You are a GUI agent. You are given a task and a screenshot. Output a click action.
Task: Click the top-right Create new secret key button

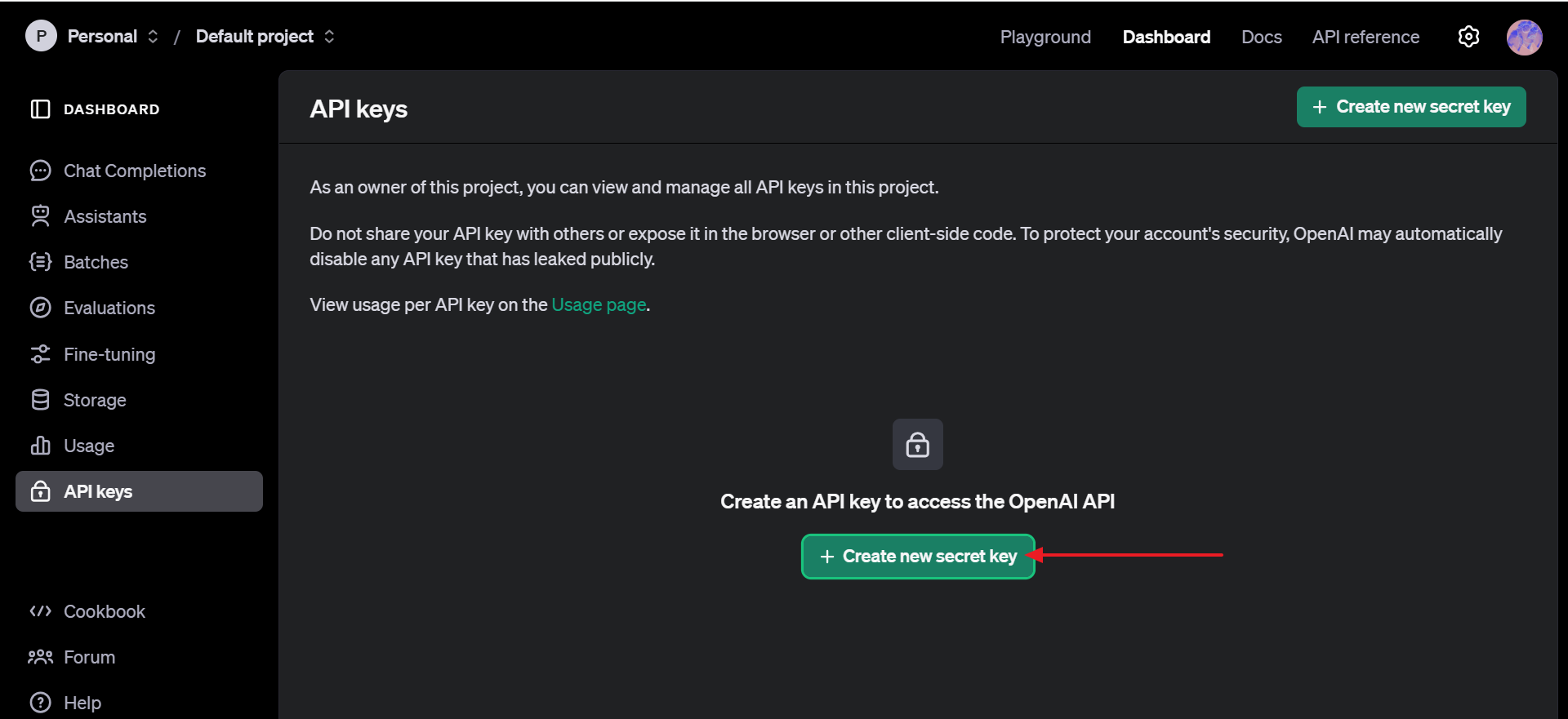pyautogui.click(x=1411, y=107)
